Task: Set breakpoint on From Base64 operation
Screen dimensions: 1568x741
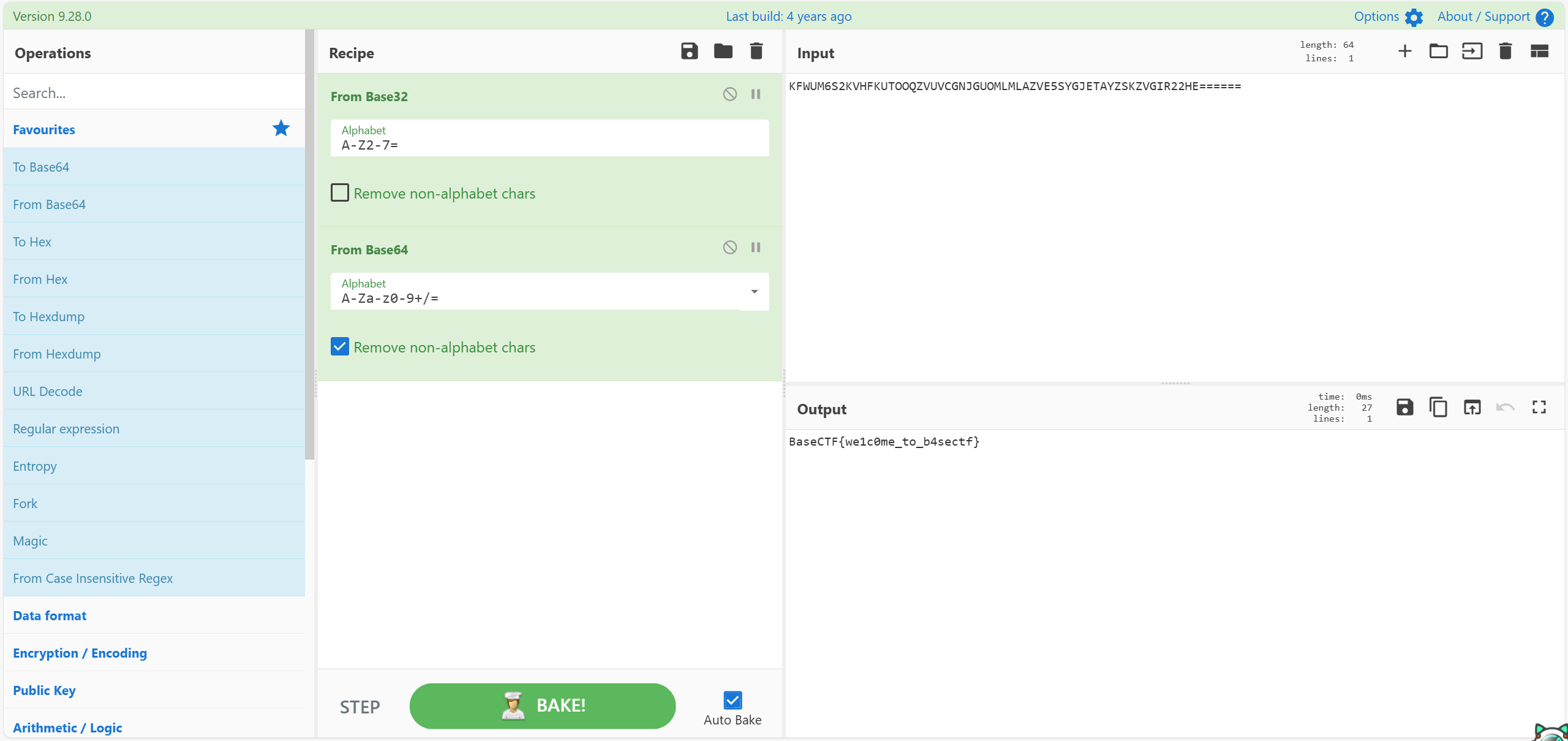Action: tap(756, 248)
